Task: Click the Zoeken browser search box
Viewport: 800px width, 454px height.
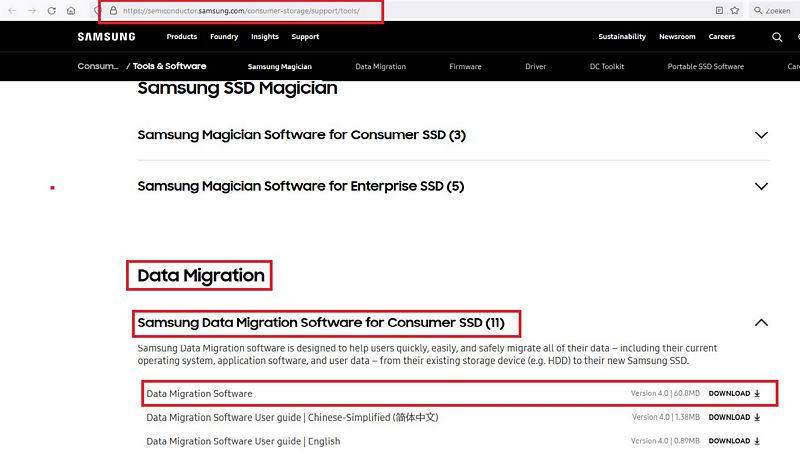Action: (x=775, y=10)
